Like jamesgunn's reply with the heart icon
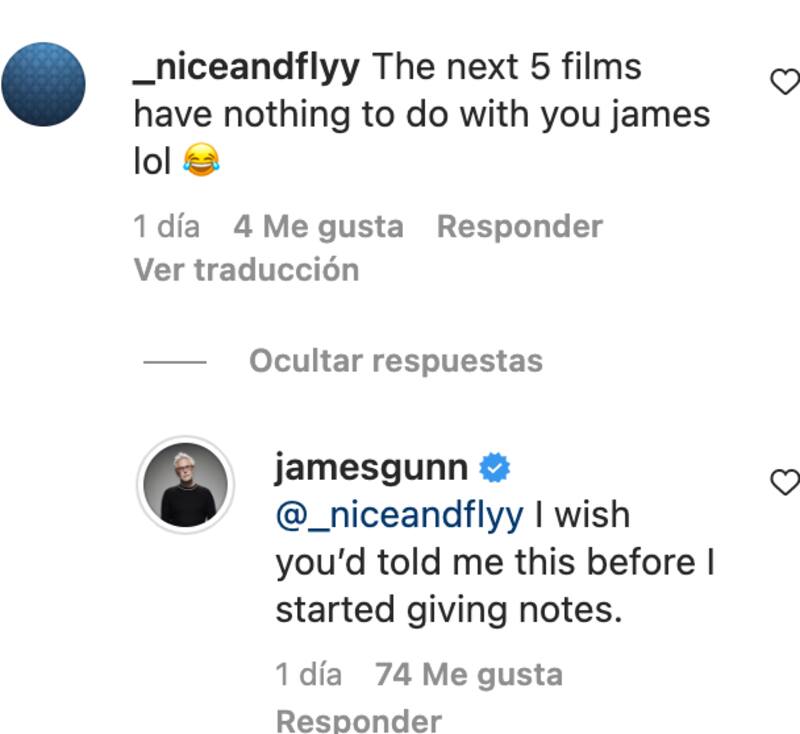The width and height of the screenshot is (800, 734). click(x=785, y=482)
